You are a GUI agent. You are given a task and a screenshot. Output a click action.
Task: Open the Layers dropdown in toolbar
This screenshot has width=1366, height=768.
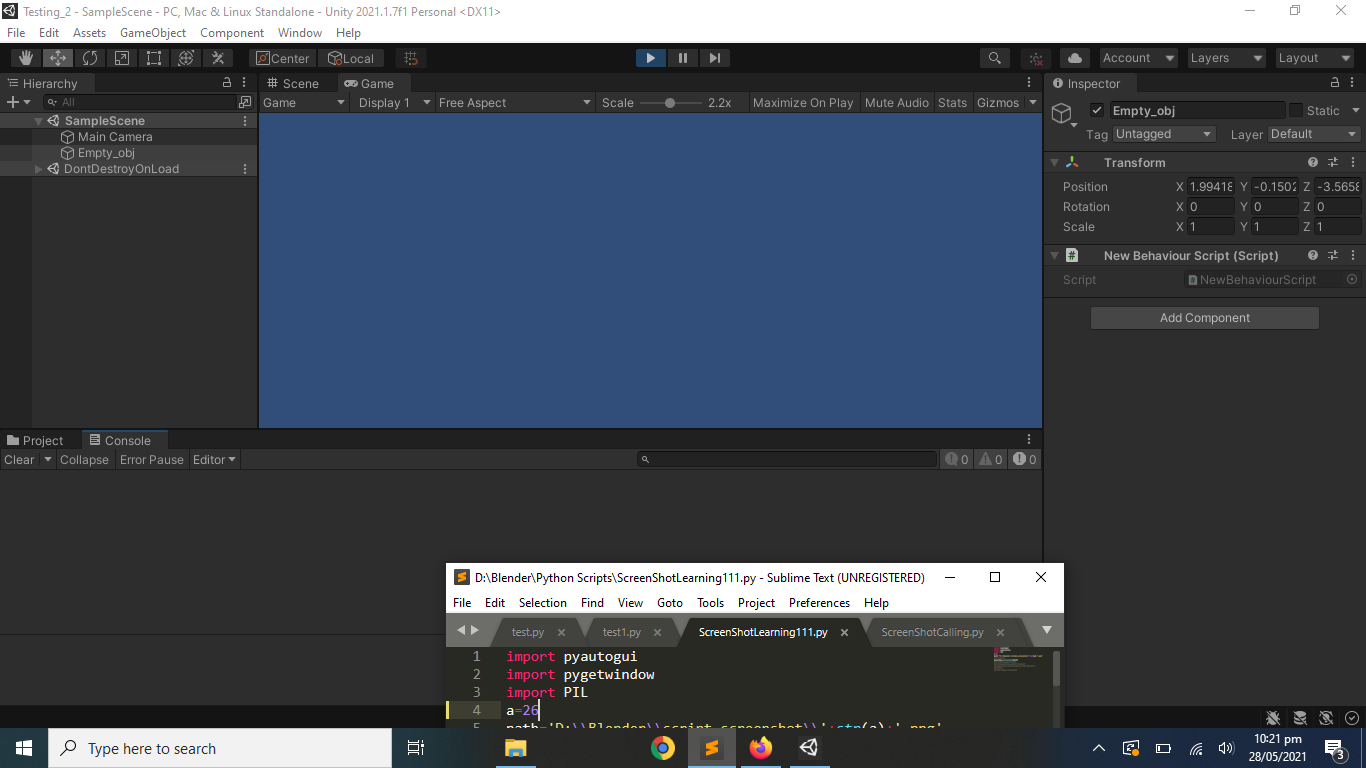[x=1226, y=58]
